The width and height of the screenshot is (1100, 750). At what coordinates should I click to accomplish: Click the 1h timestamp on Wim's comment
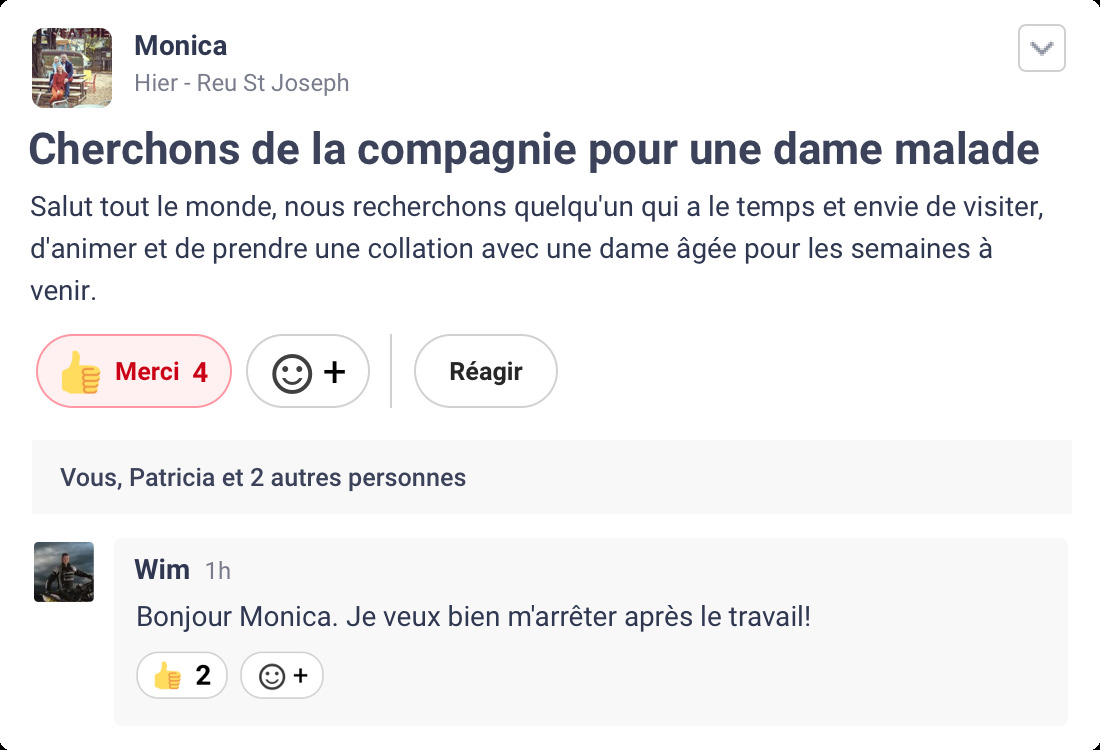[x=218, y=571]
